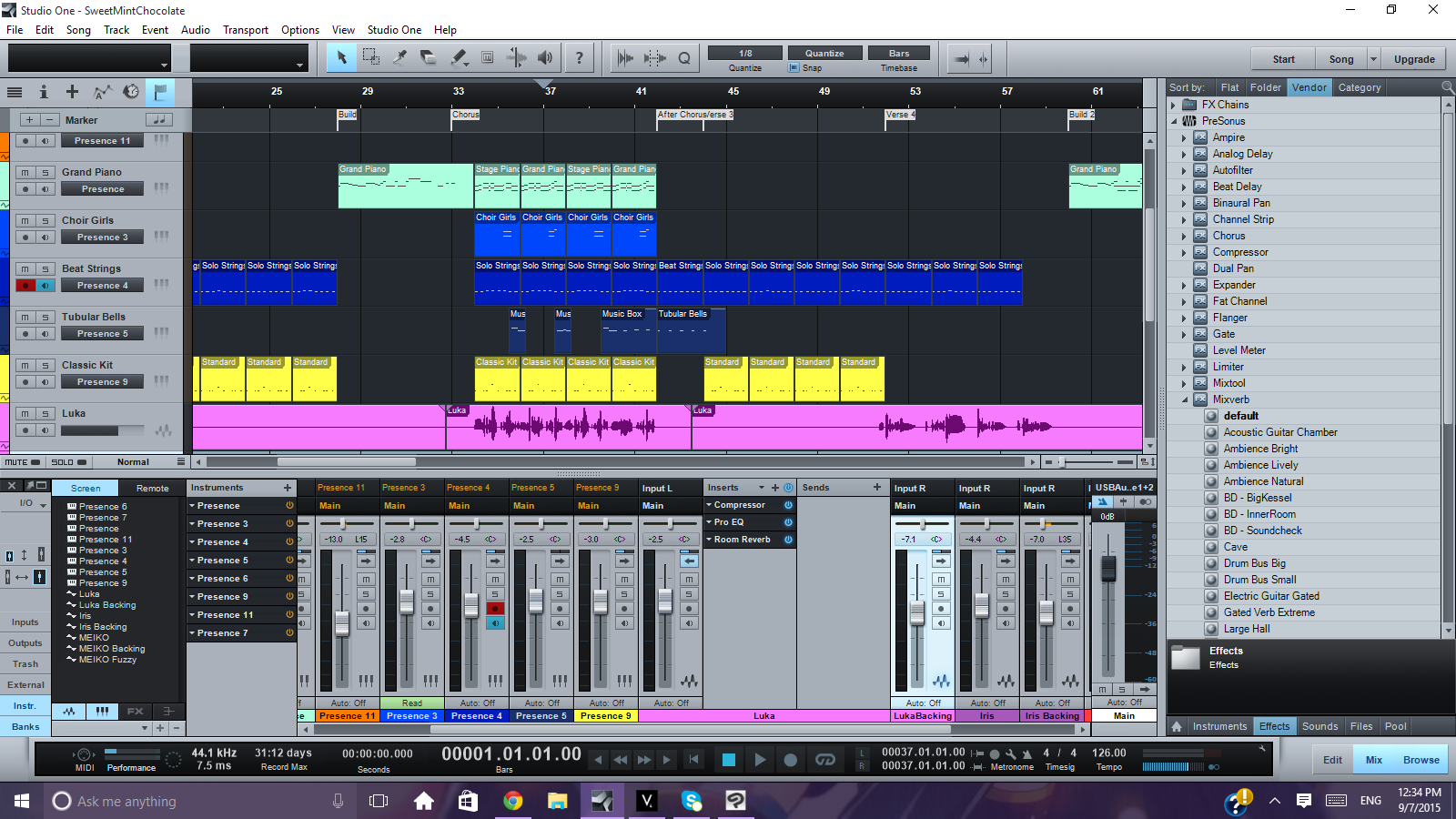Select the Mute tool
The height and width of the screenshot is (819, 1456).
pyautogui.click(x=488, y=57)
